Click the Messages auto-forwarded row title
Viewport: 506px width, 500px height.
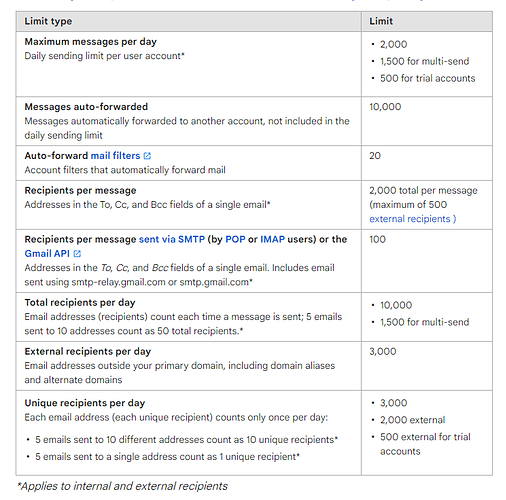(86, 107)
